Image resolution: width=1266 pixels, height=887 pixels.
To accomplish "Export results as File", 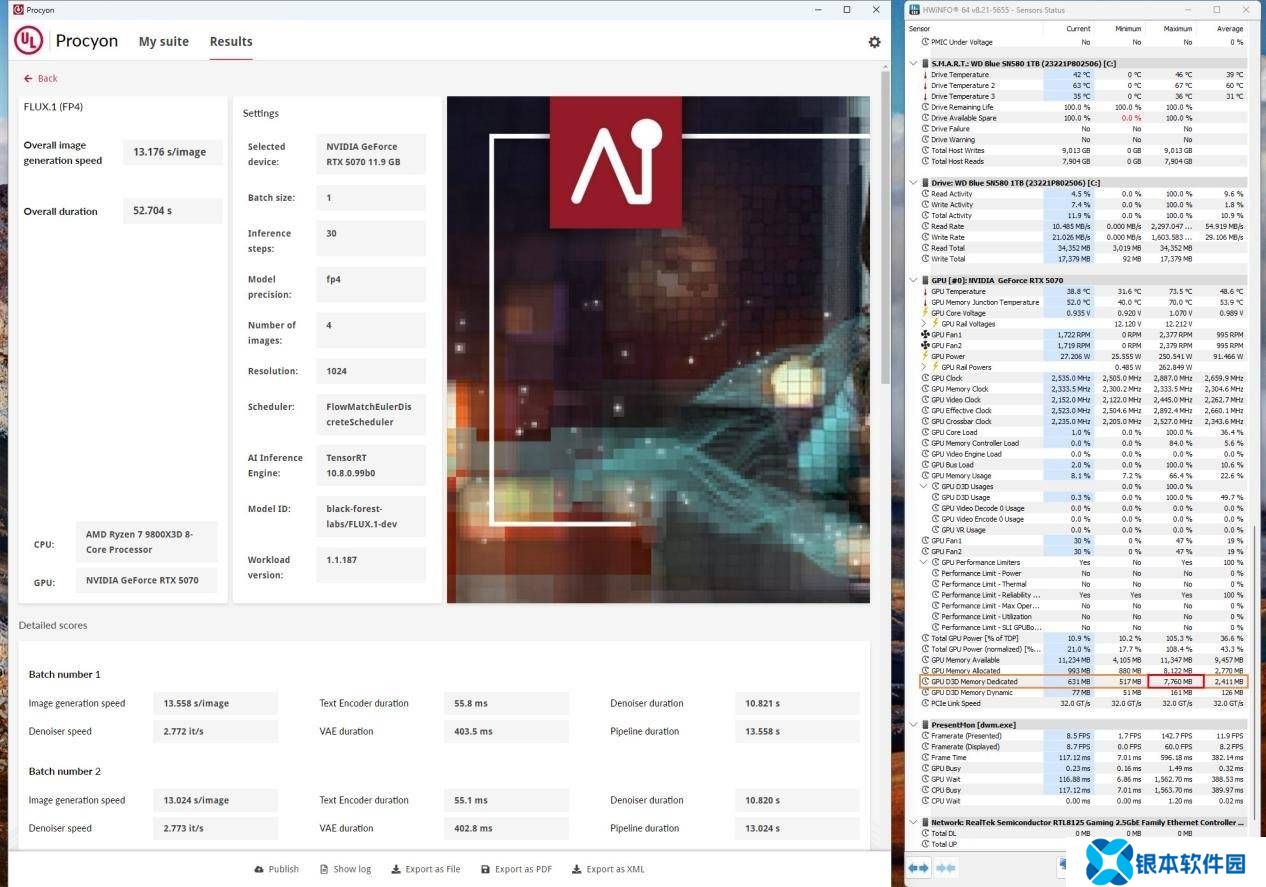I will tap(426, 869).
